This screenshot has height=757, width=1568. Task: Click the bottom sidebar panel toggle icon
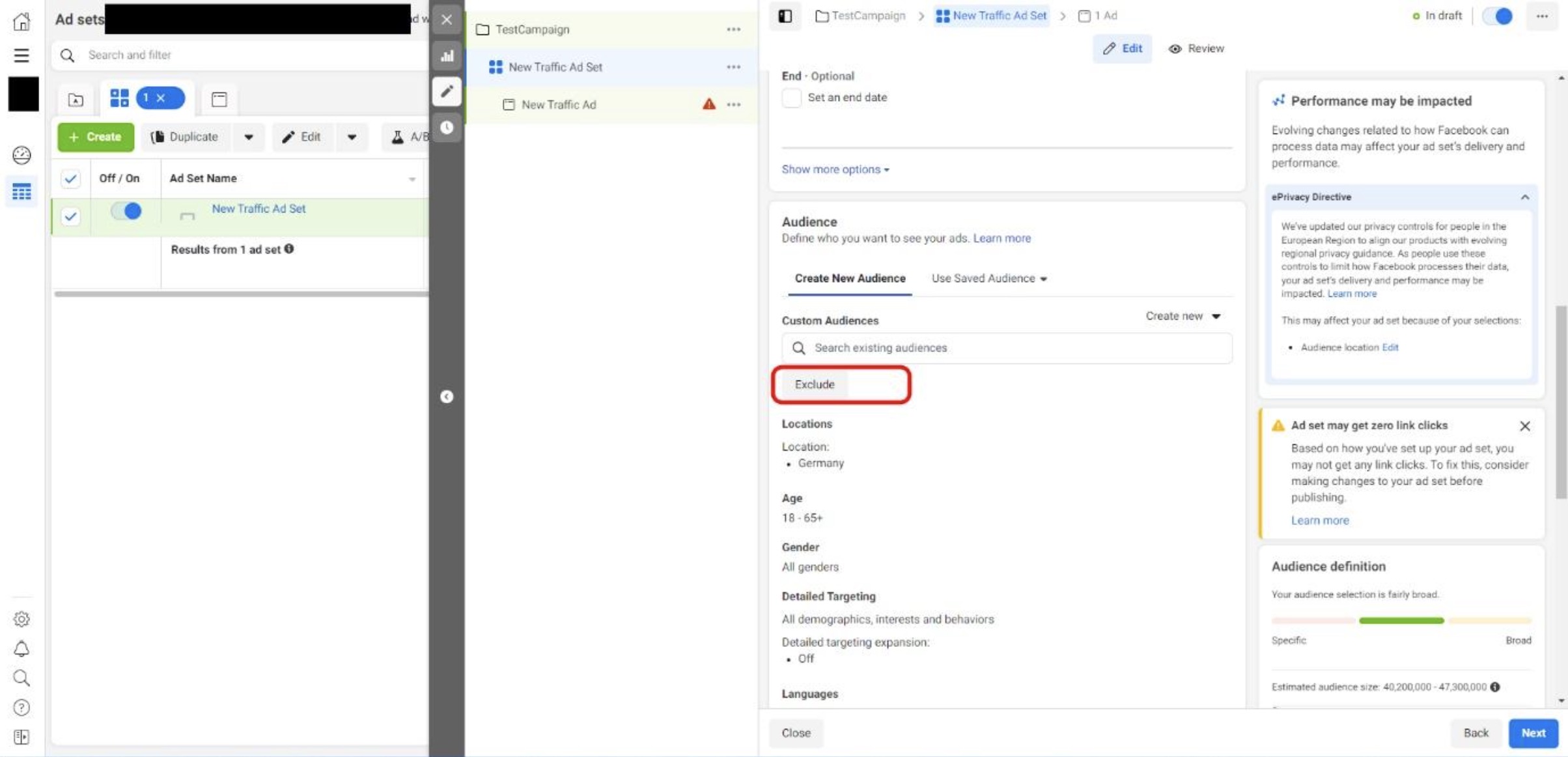(x=21, y=737)
